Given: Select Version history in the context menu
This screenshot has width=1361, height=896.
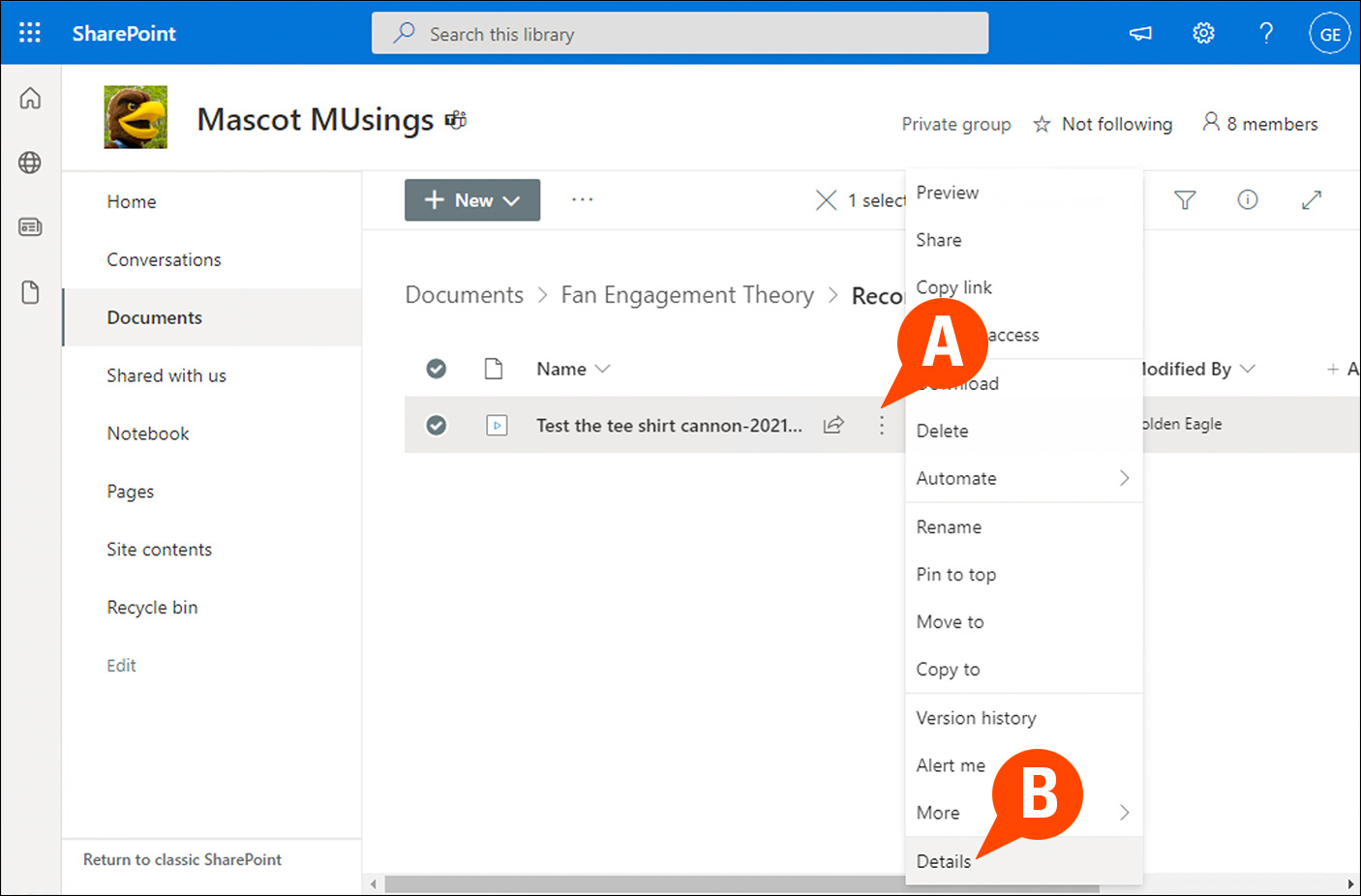Looking at the screenshot, I should click(976, 718).
